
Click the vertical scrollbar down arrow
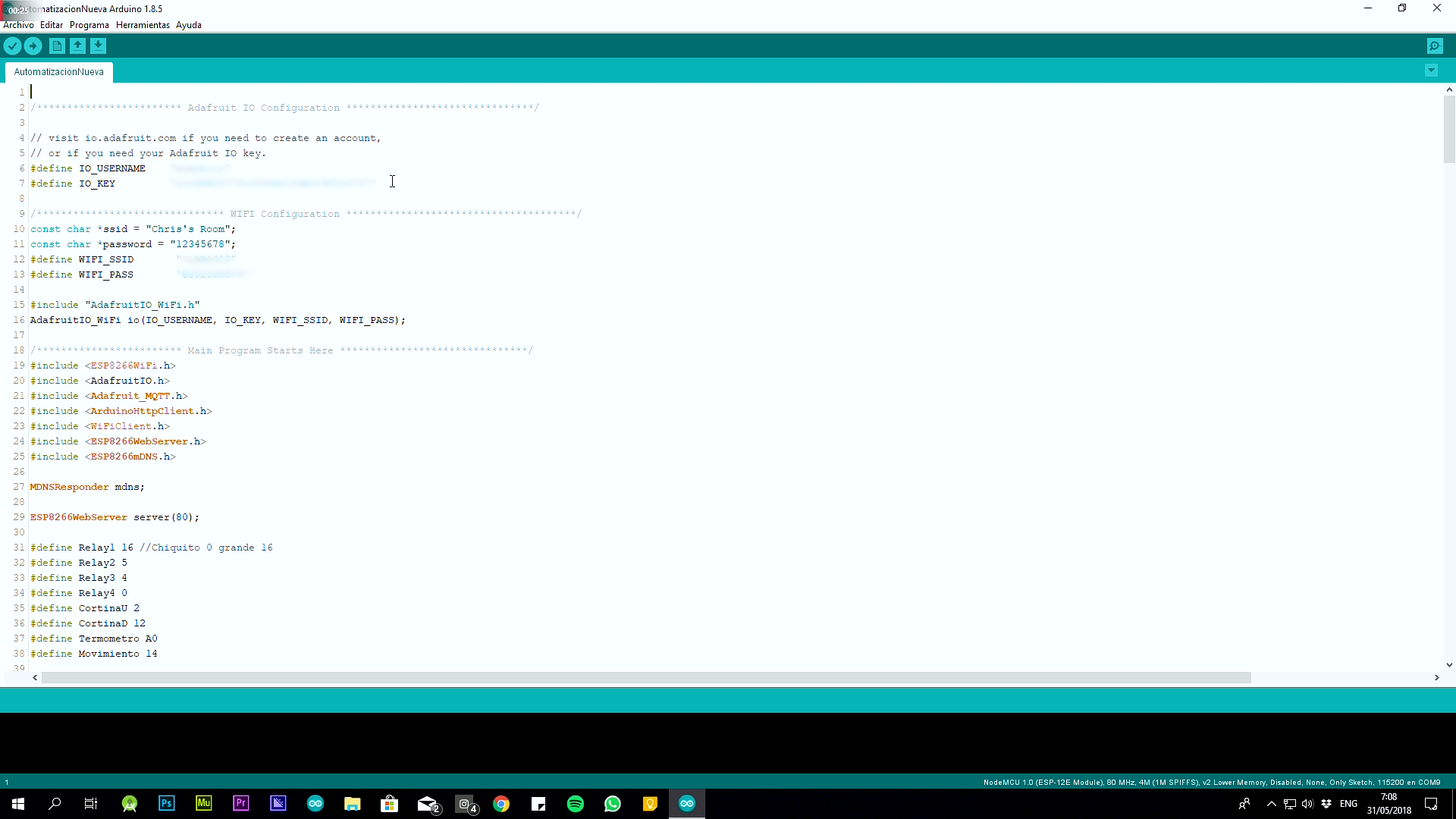click(x=1449, y=664)
